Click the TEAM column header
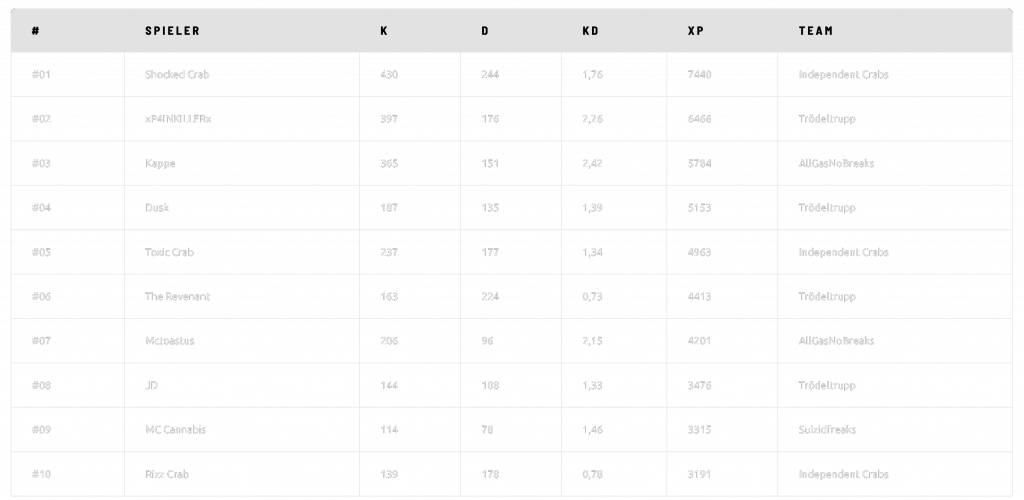The width and height of the screenshot is (1024, 500). pyautogui.click(x=815, y=31)
